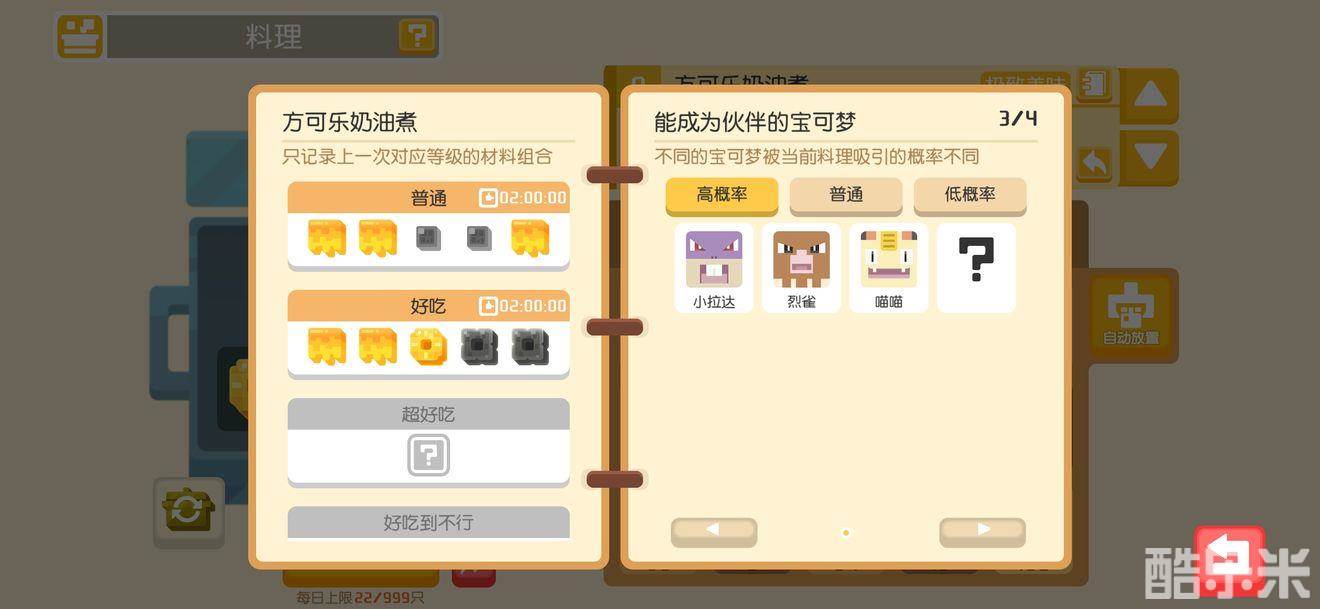Tap the locked 超好吃 recipe question box
The height and width of the screenshot is (609, 1320).
pos(428,456)
